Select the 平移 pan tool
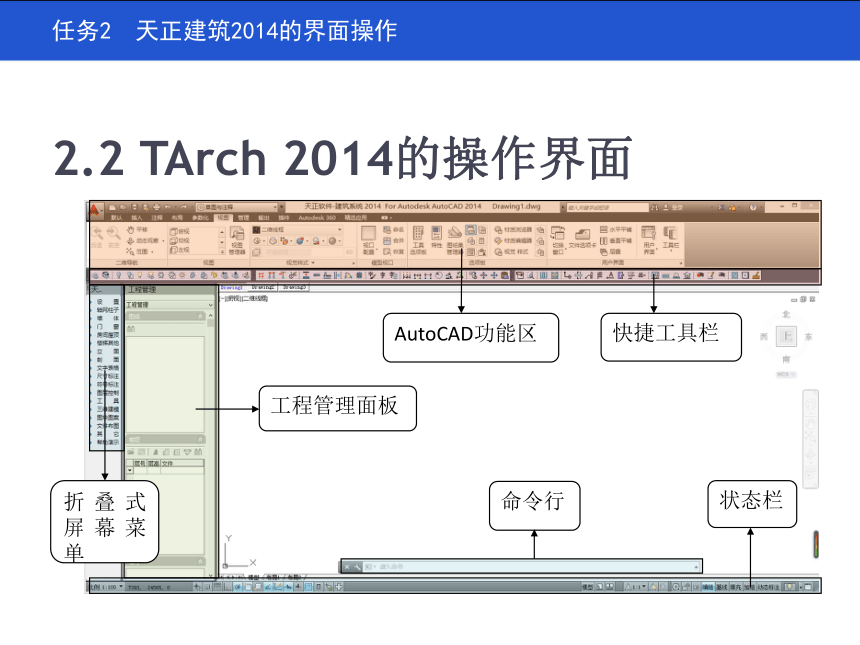The image size is (860, 645). [x=137, y=230]
